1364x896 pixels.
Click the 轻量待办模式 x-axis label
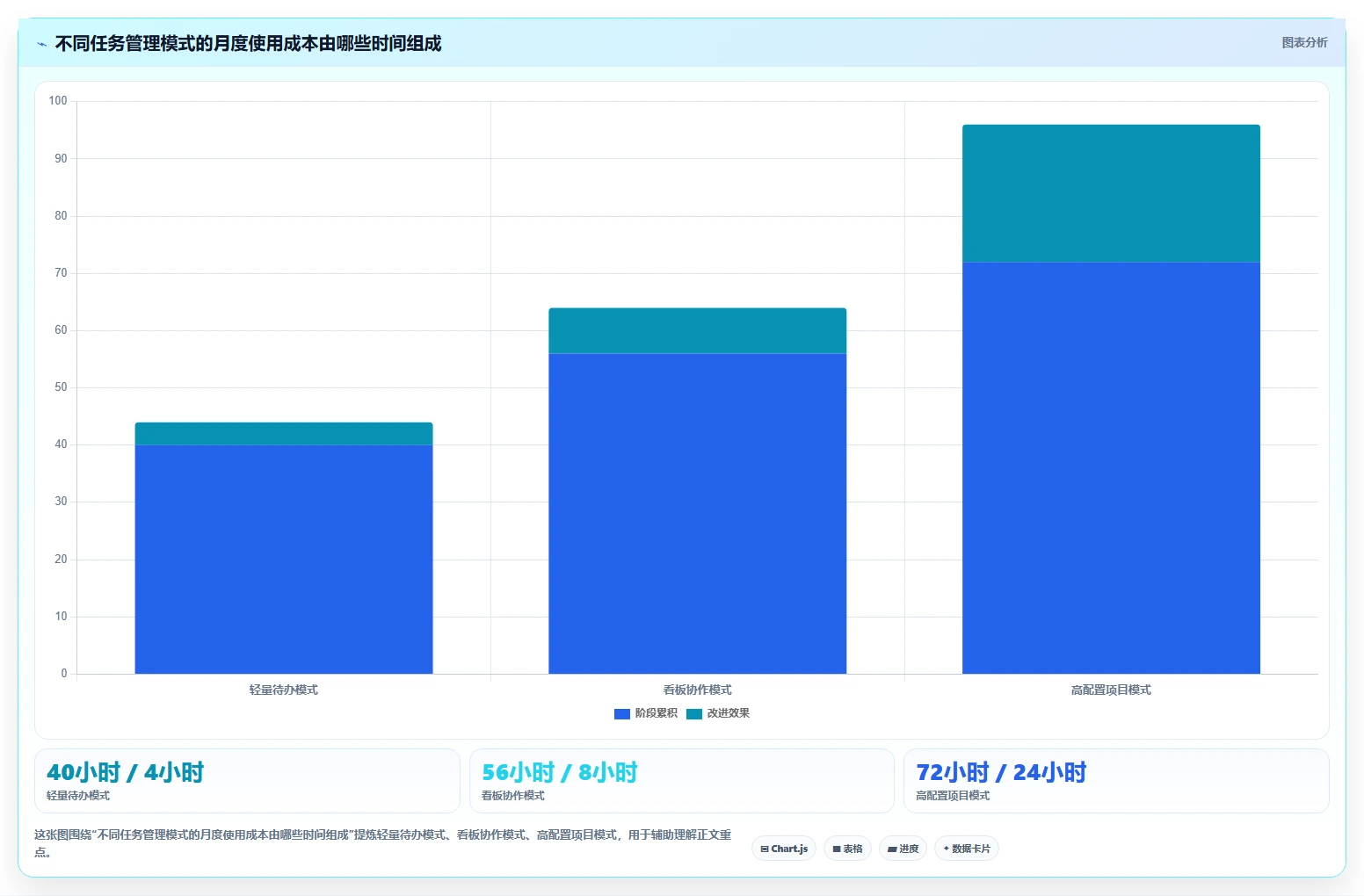[x=284, y=690]
